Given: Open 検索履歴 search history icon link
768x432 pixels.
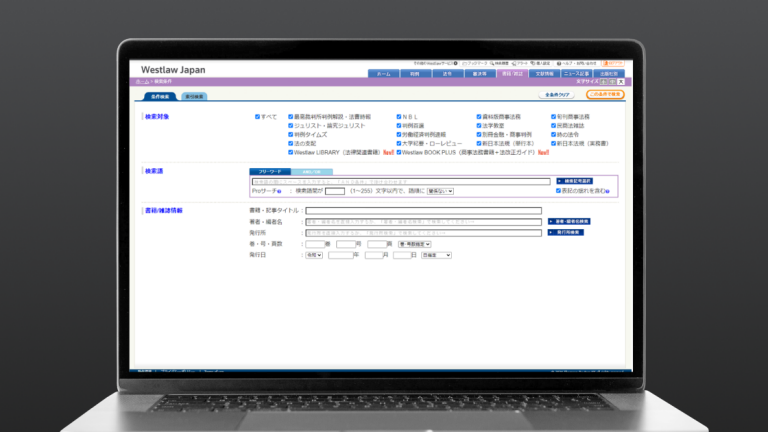Looking at the screenshot, I should coord(499,63).
